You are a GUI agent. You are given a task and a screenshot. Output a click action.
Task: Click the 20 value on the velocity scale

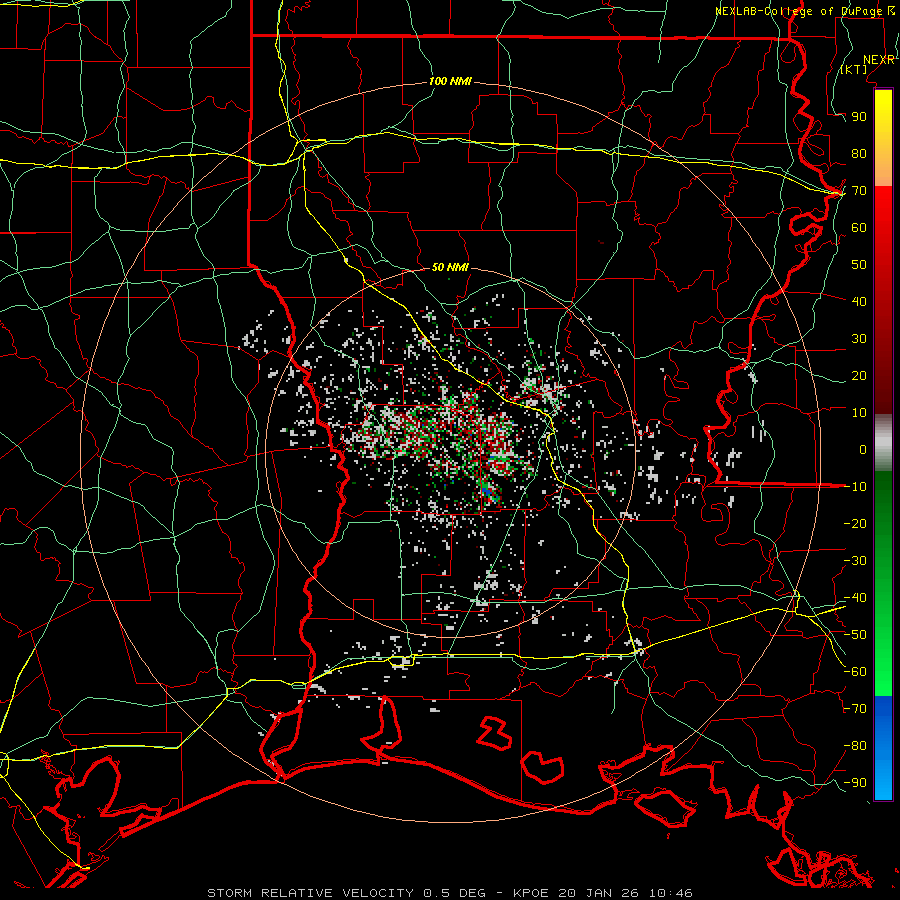pos(859,376)
